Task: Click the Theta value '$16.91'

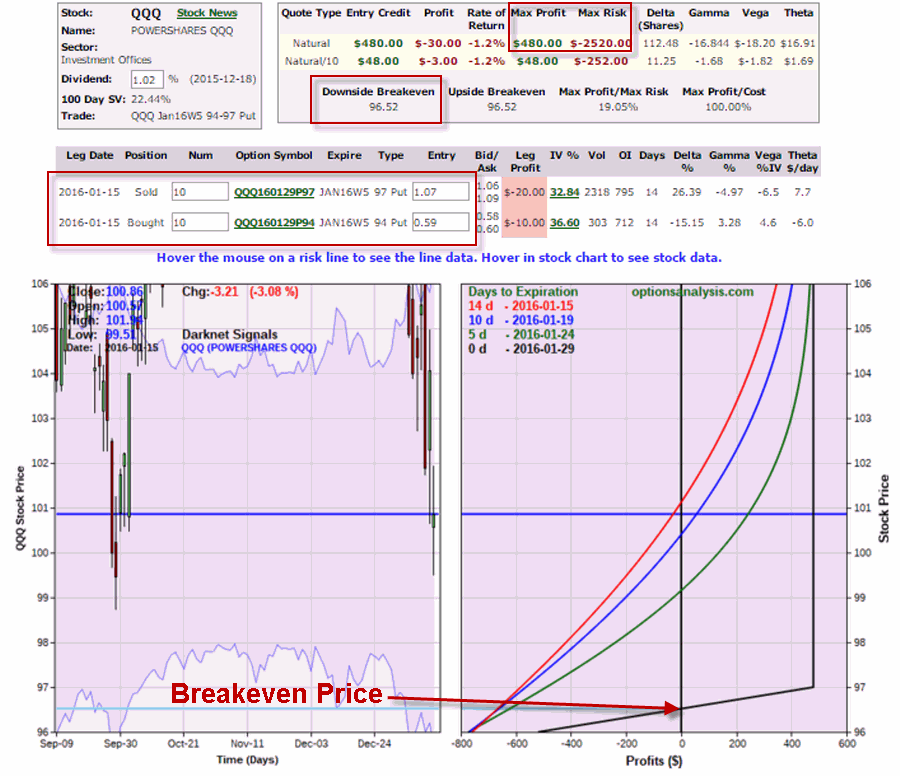Action: (798, 43)
